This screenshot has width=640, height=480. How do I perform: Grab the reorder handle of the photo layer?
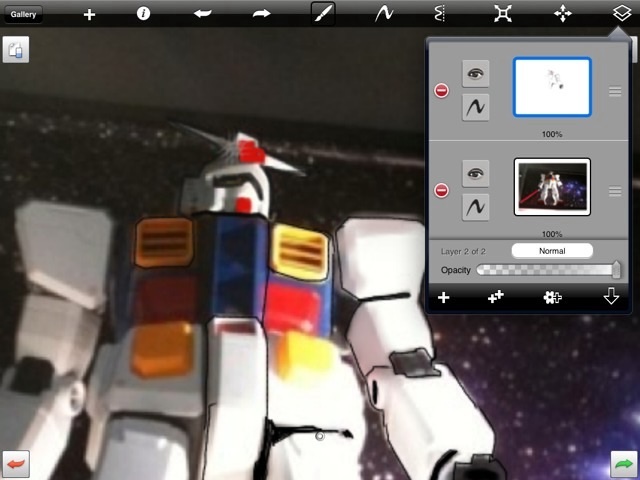(x=615, y=191)
